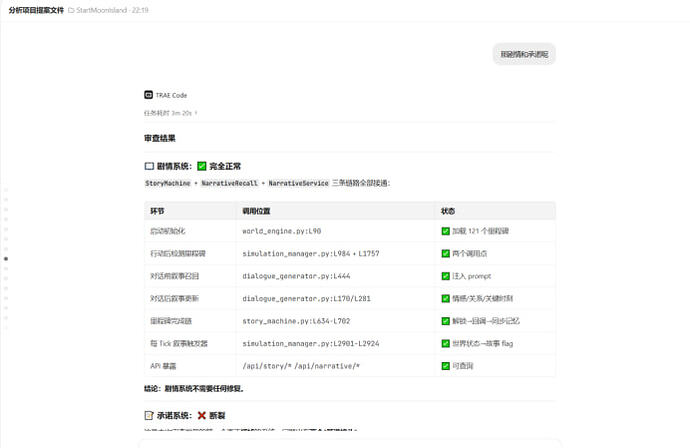690x448 pixels.
Task: Click the TRAE Code logo icon
Action: (x=148, y=95)
